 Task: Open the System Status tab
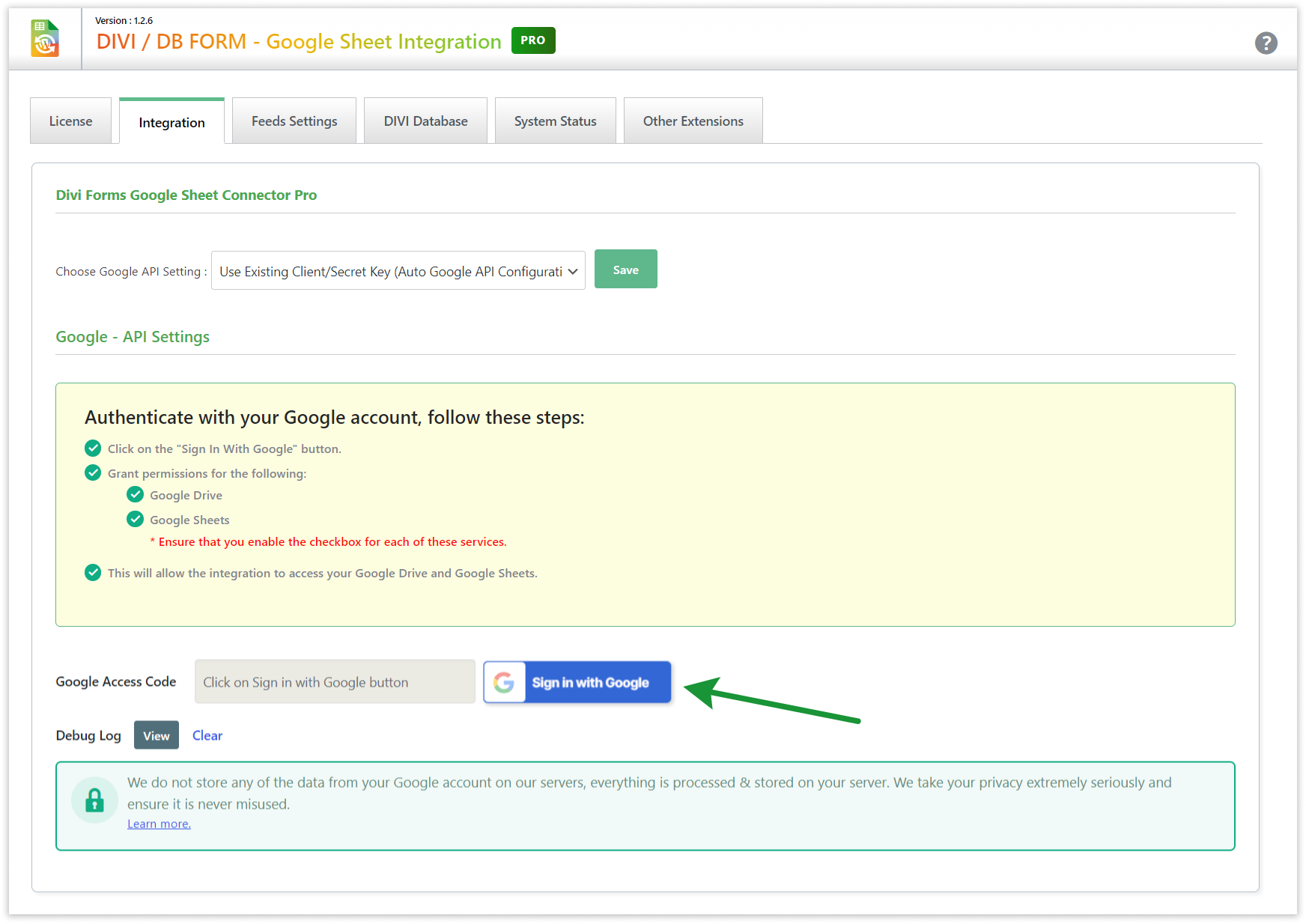(x=555, y=121)
